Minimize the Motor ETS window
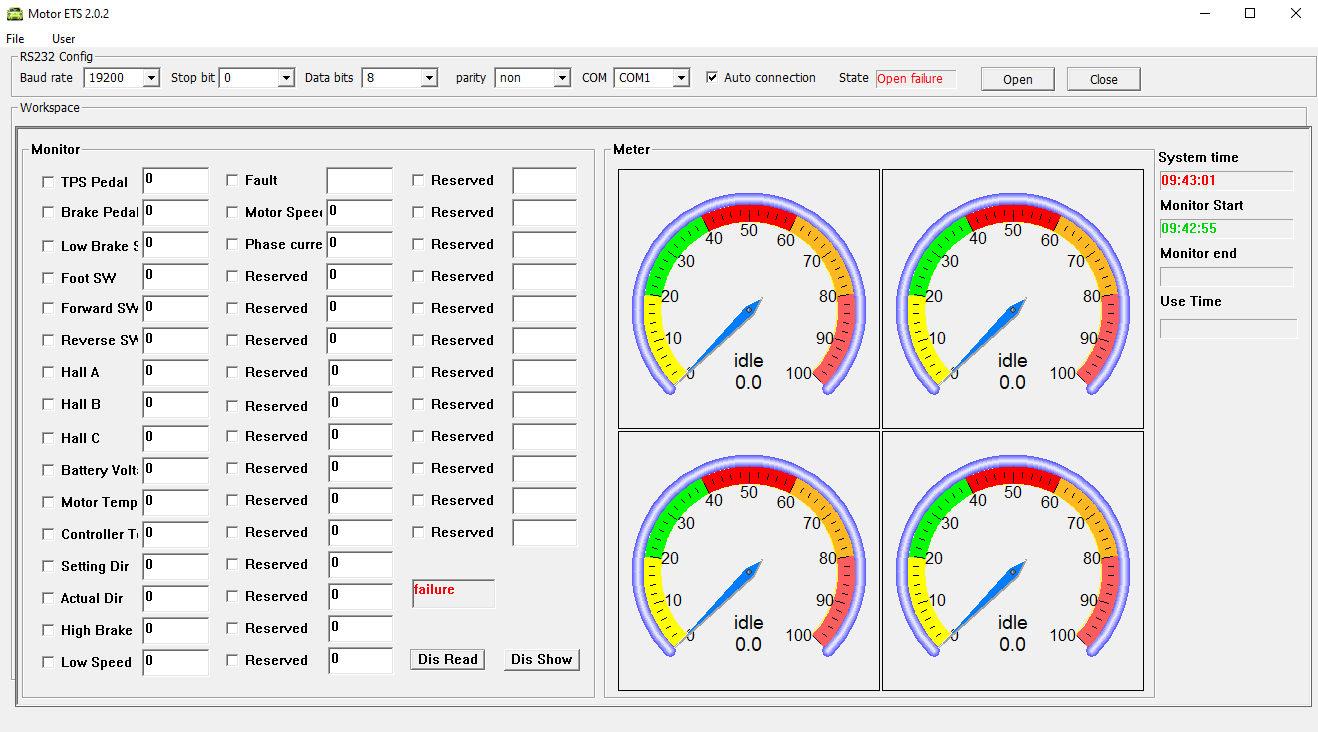This screenshot has width=1318, height=732. [1204, 14]
